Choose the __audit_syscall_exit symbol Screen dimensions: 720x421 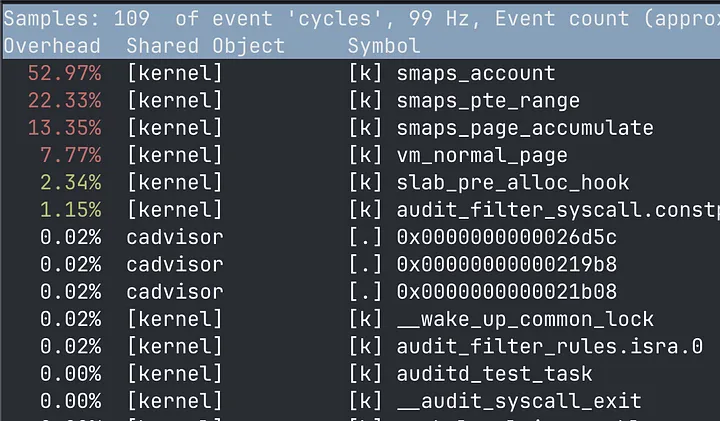[519, 401]
